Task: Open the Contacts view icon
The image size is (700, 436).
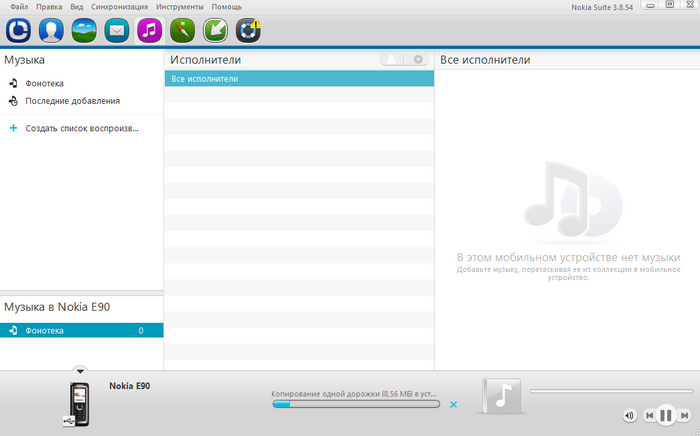Action: [x=51, y=30]
